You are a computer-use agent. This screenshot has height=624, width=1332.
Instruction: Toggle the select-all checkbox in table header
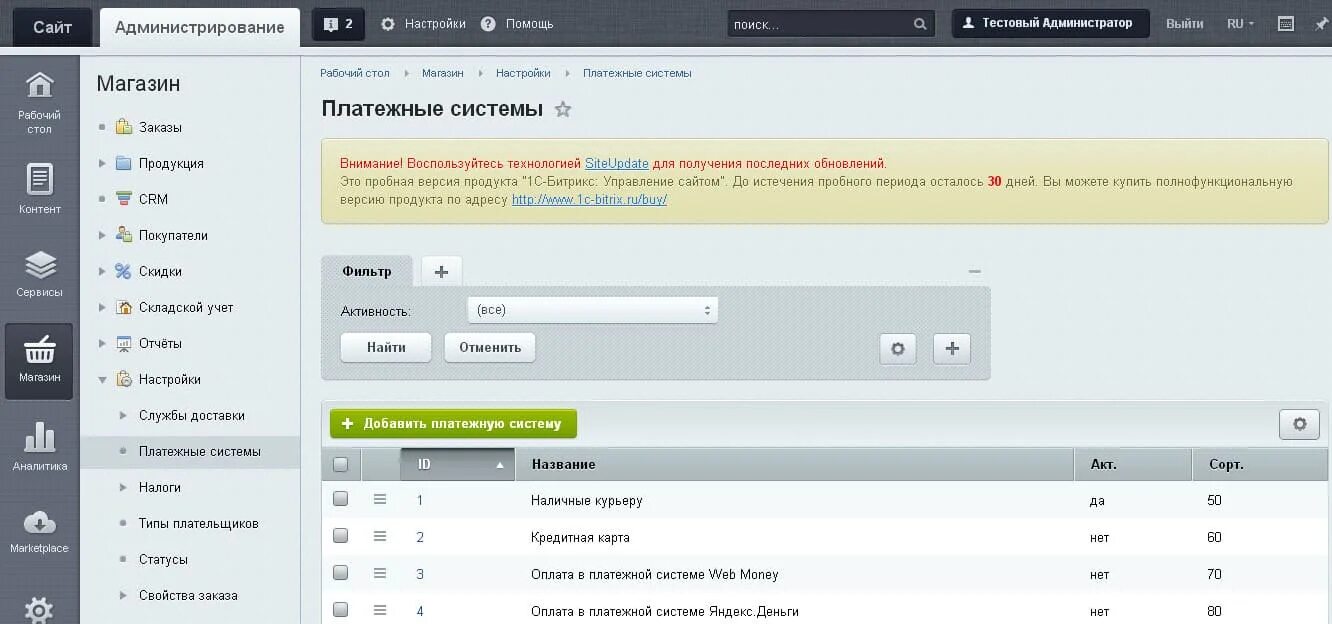tap(340, 464)
